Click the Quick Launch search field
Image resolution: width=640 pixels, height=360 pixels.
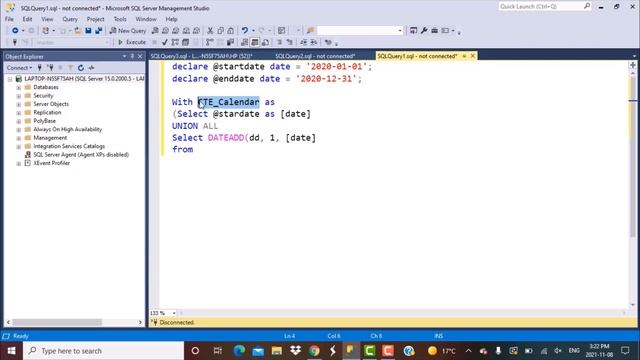coord(544,7)
